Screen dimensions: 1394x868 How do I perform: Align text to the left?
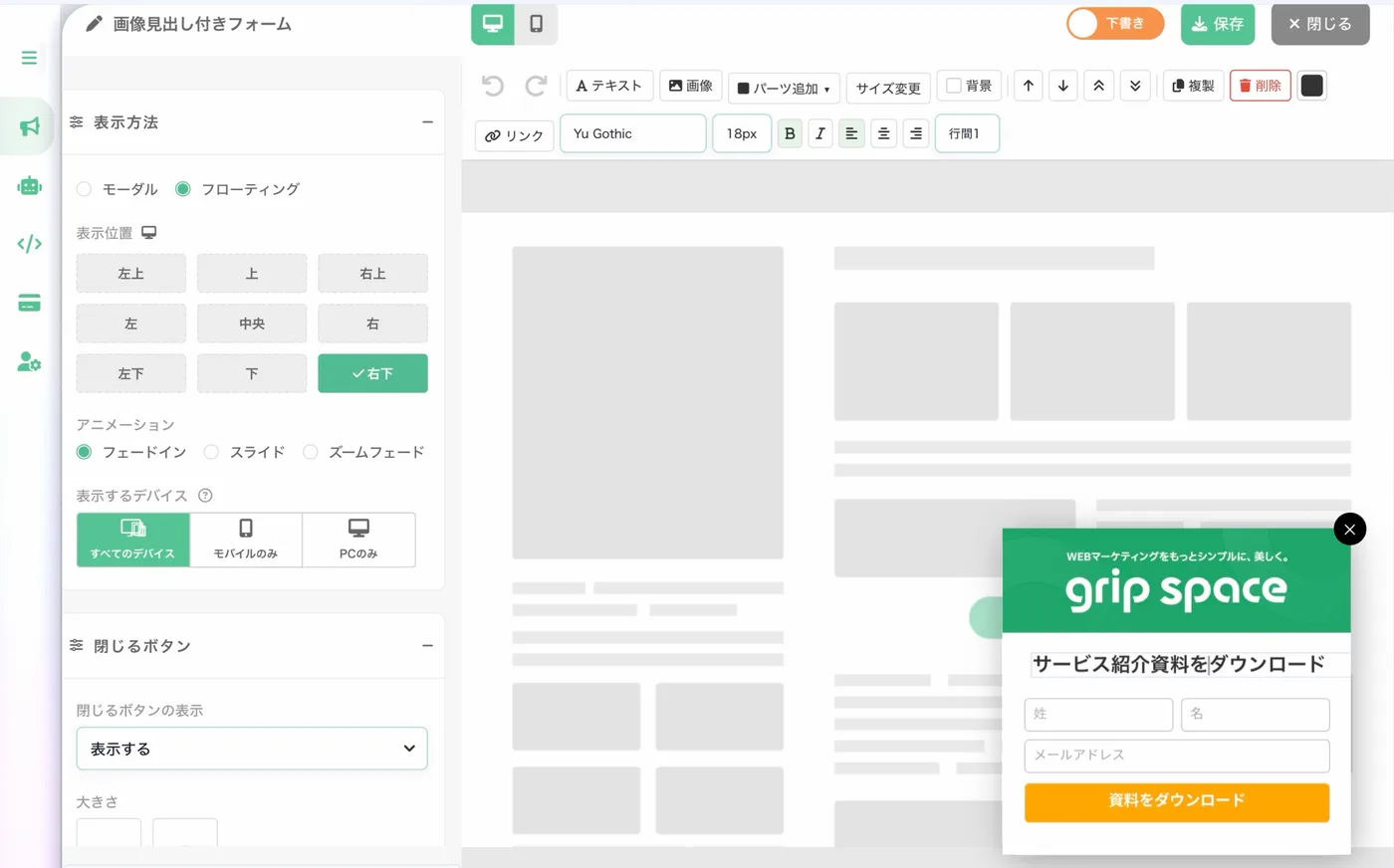(x=851, y=133)
